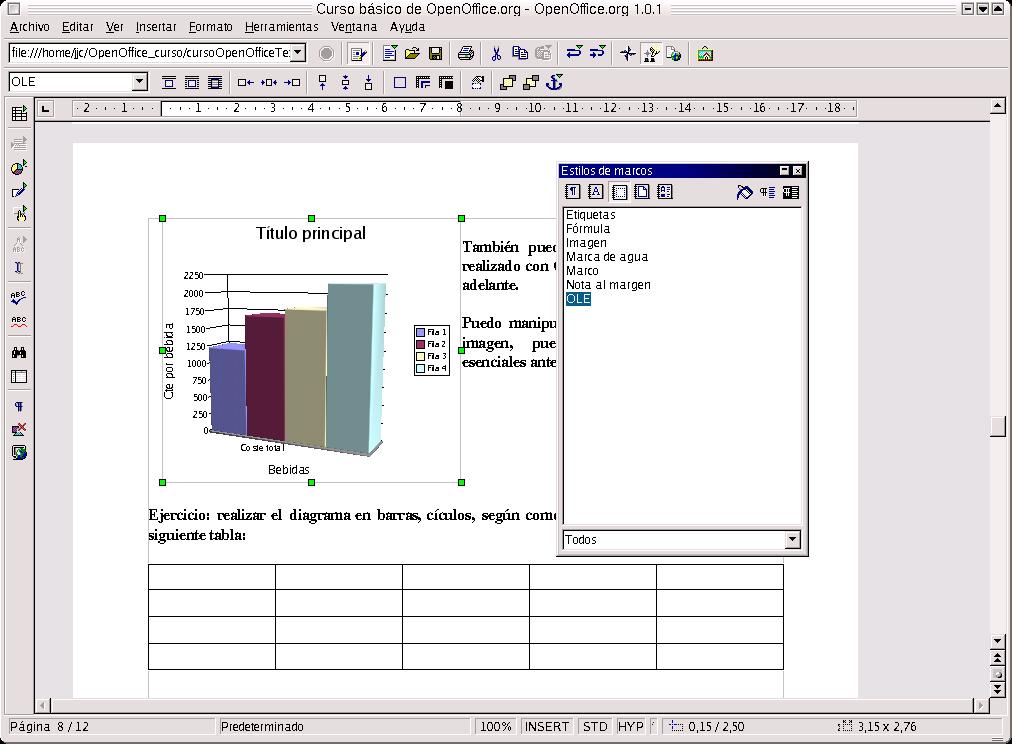The image size is (1012, 744).
Task: Toggle HYP hyperlink mode in status bar
Action: (x=630, y=727)
